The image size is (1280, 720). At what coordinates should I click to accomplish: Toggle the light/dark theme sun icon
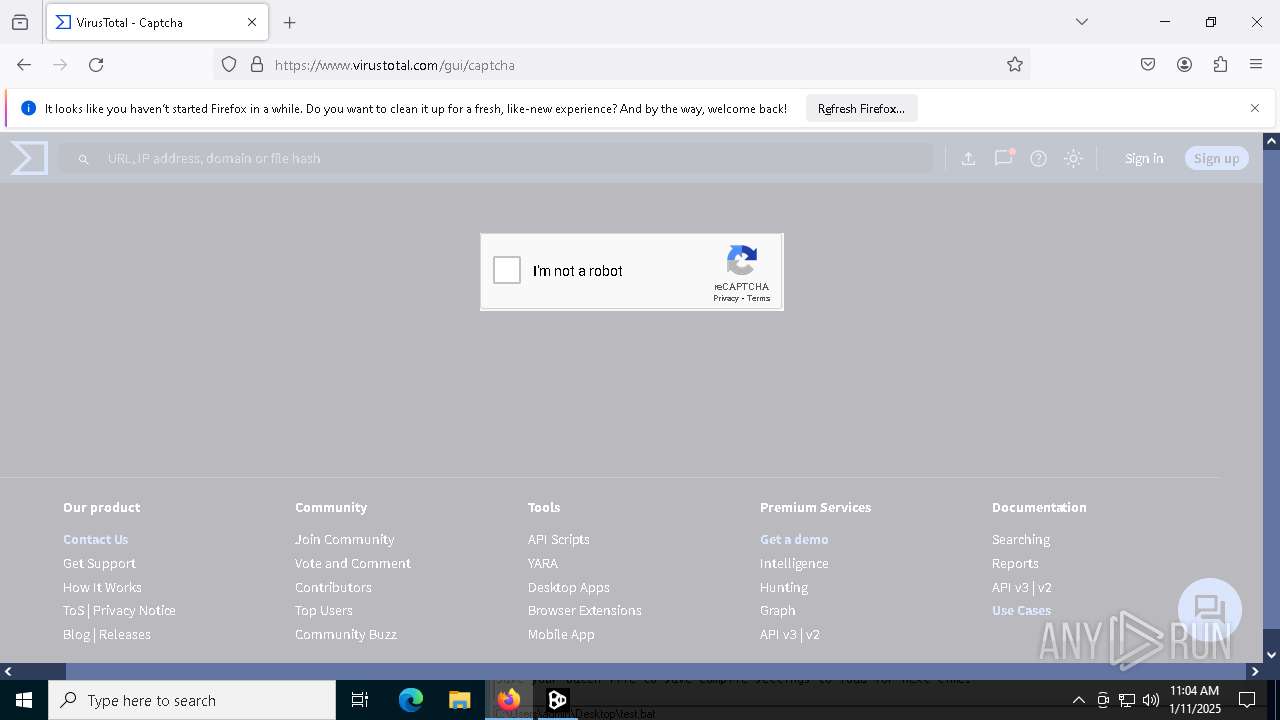pos(1073,158)
